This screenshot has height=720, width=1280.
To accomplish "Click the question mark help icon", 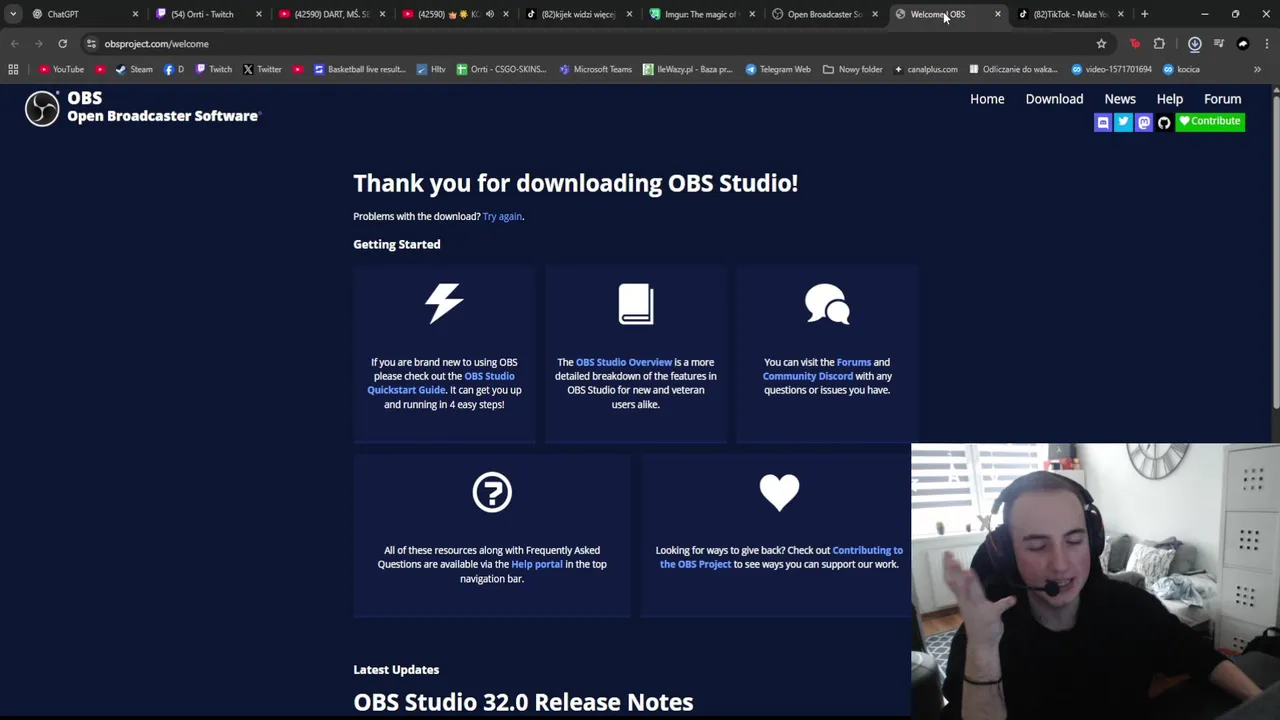I will (492, 492).
